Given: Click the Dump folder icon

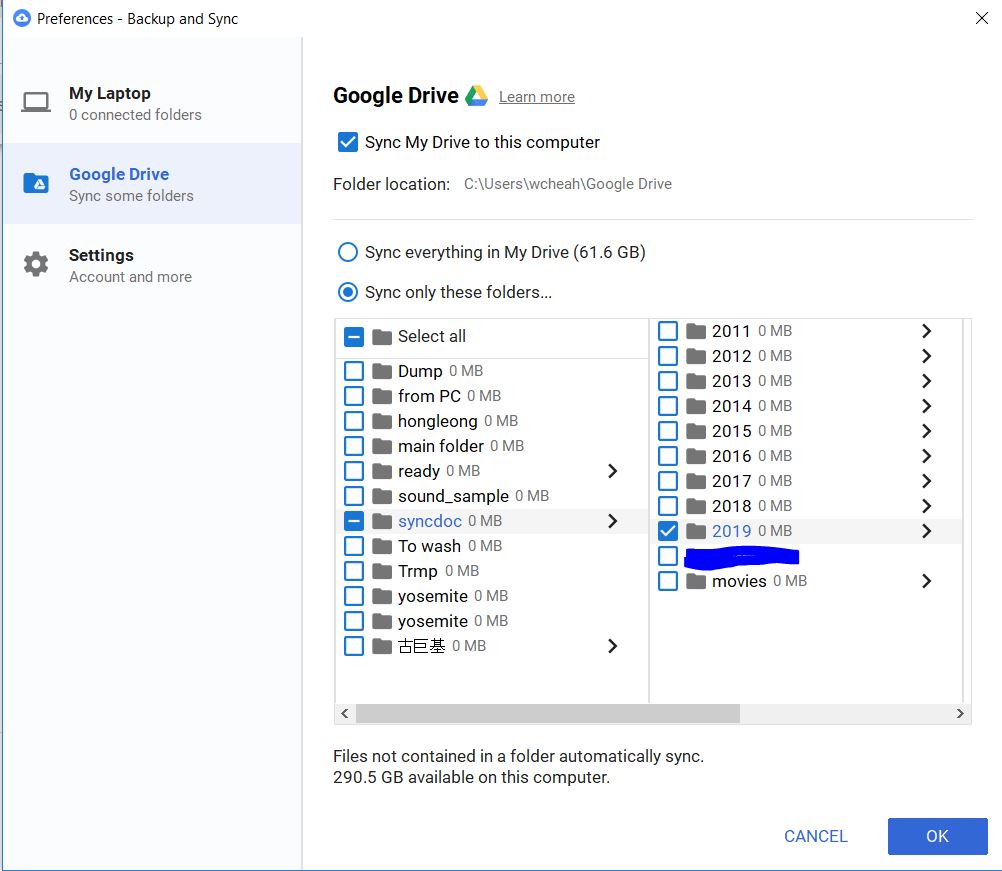Looking at the screenshot, I should tap(382, 371).
